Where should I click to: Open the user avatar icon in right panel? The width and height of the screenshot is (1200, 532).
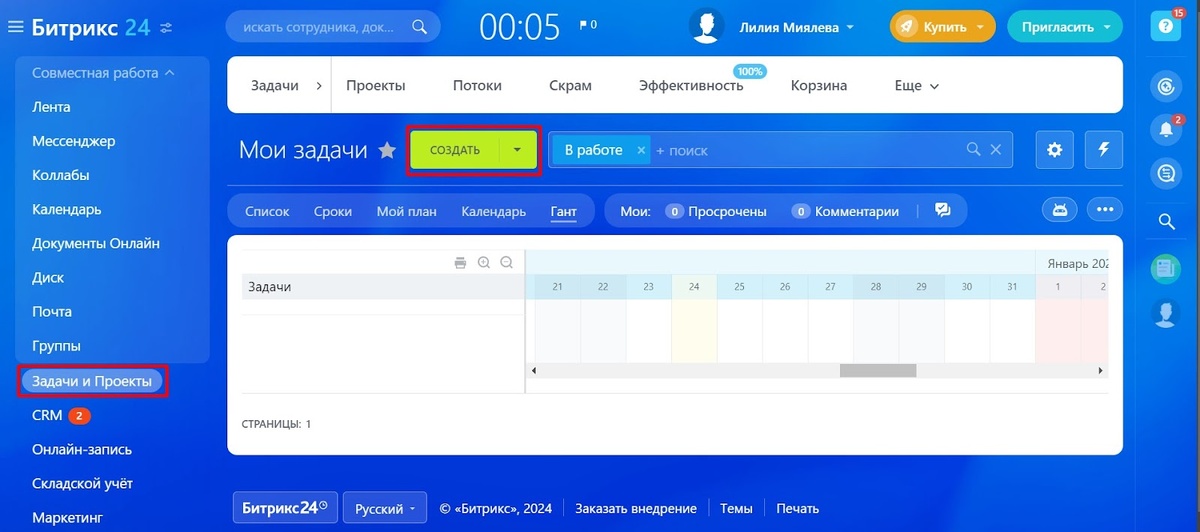1165,313
